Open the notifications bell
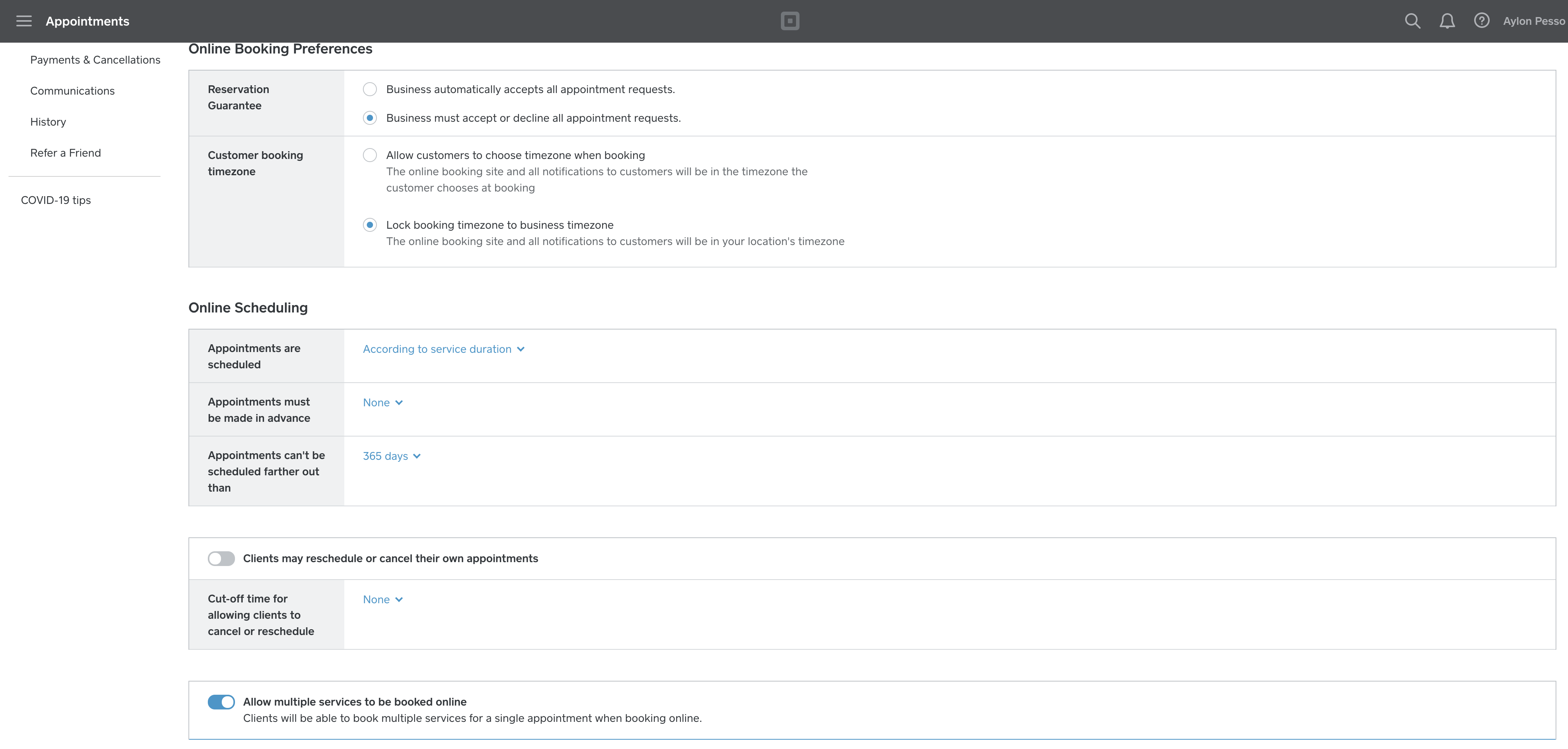 click(x=1447, y=21)
